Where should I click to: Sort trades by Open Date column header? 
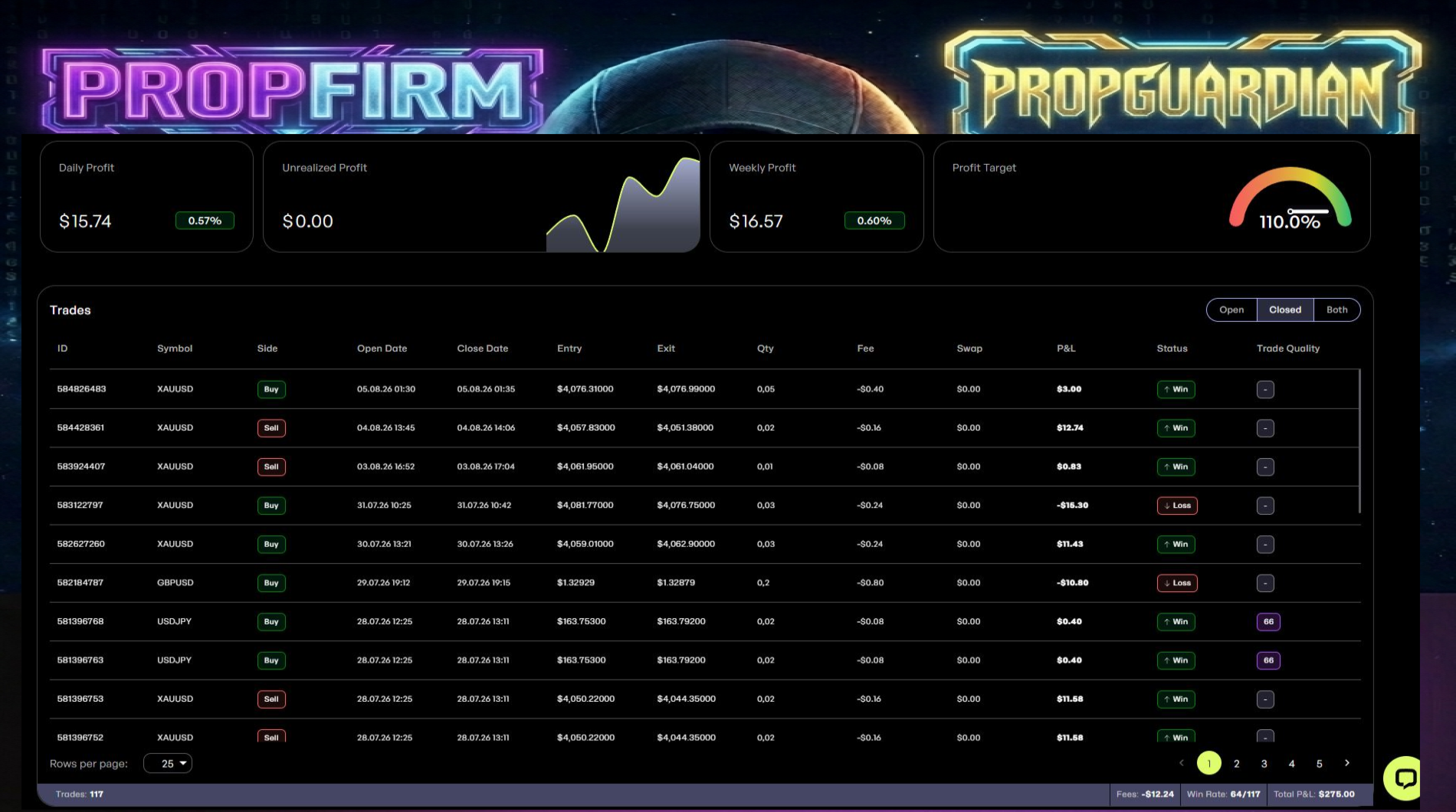click(x=382, y=349)
